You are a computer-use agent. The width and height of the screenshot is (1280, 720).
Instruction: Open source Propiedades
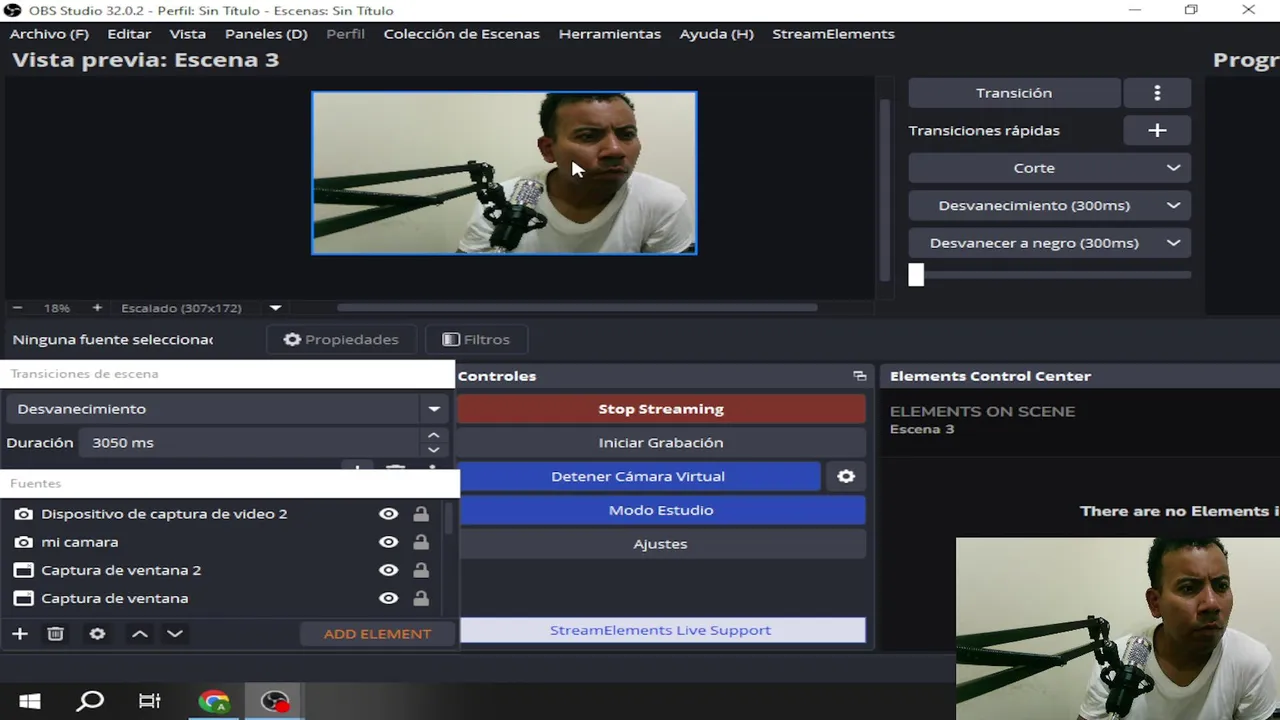(x=341, y=340)
